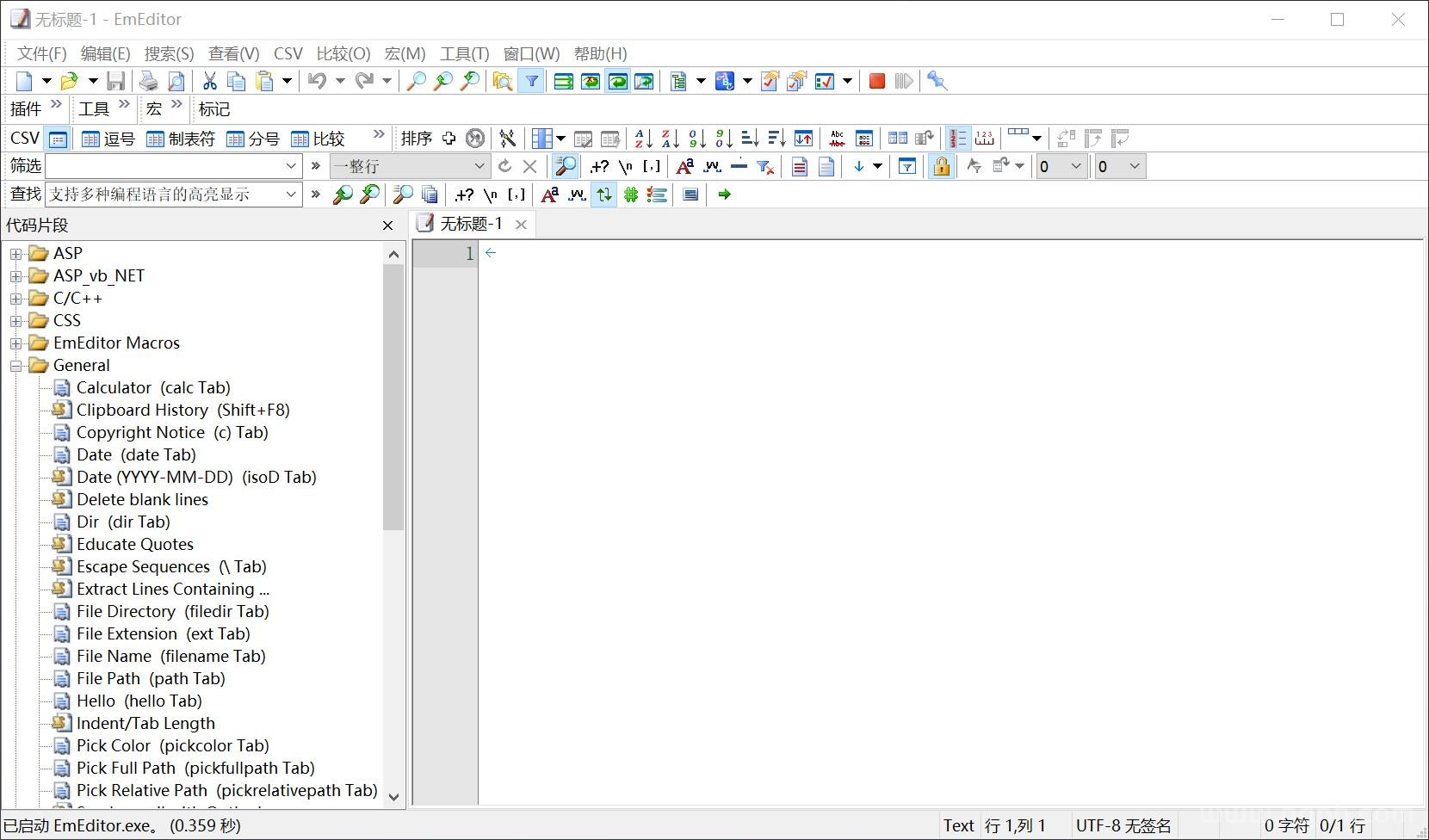Open the 宏(M) menu

(405, 53)
